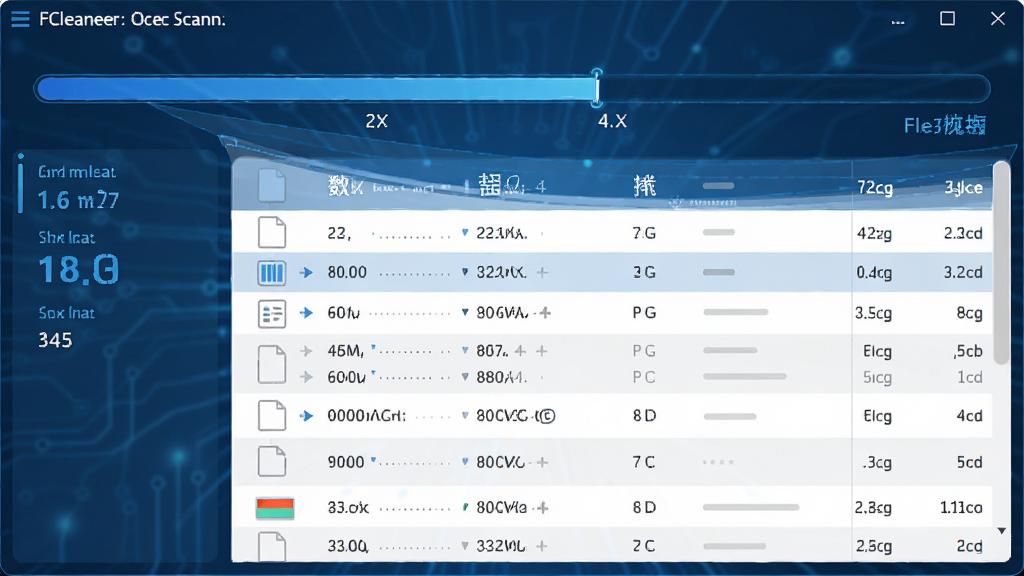Viewport: 1024px width, 576px height.
Task: Click the blue arrow in the 0000iAGH: row
Action: coord(306,415)
